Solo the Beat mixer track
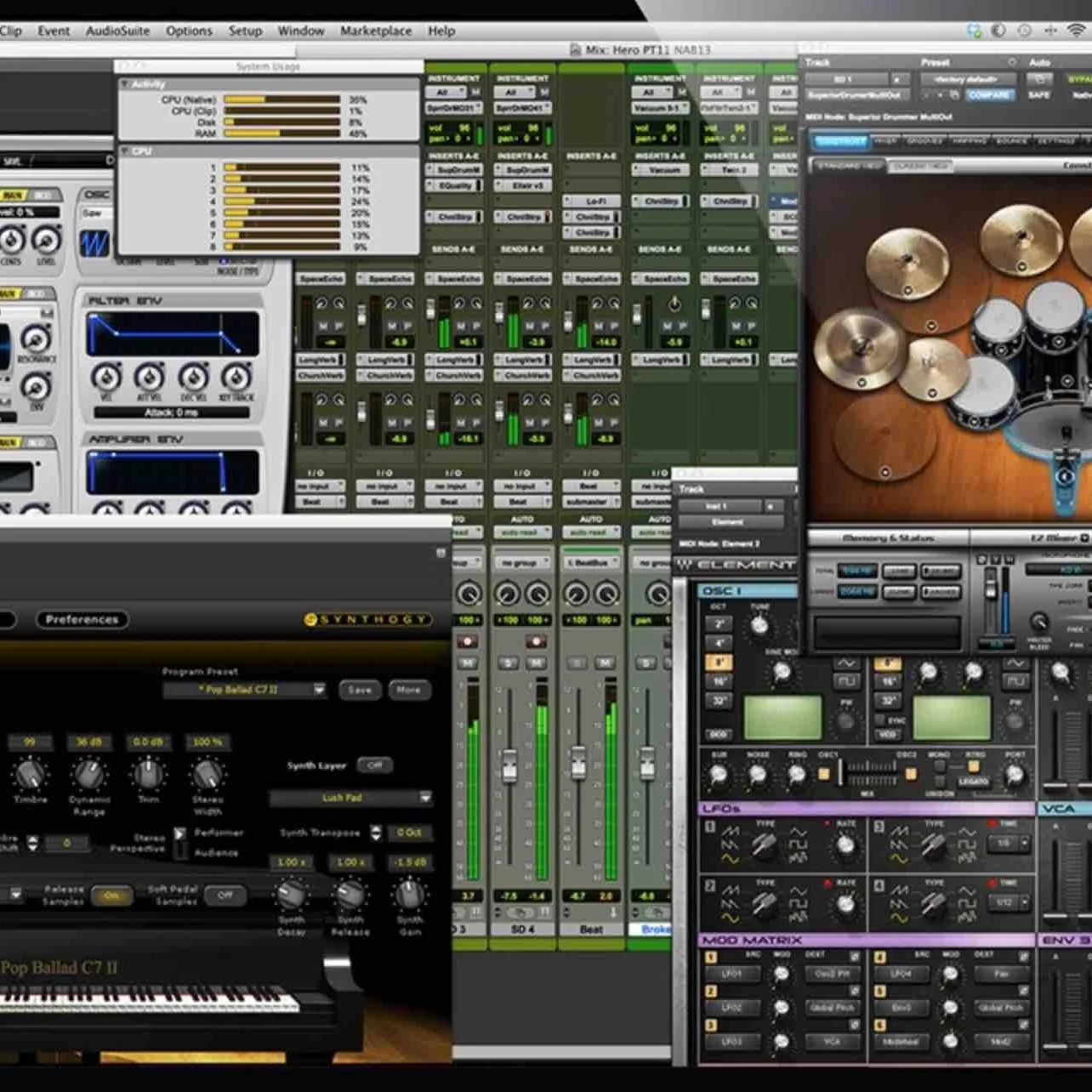The width and height of the screenshot is (1092, 1092). pos(577,663)
